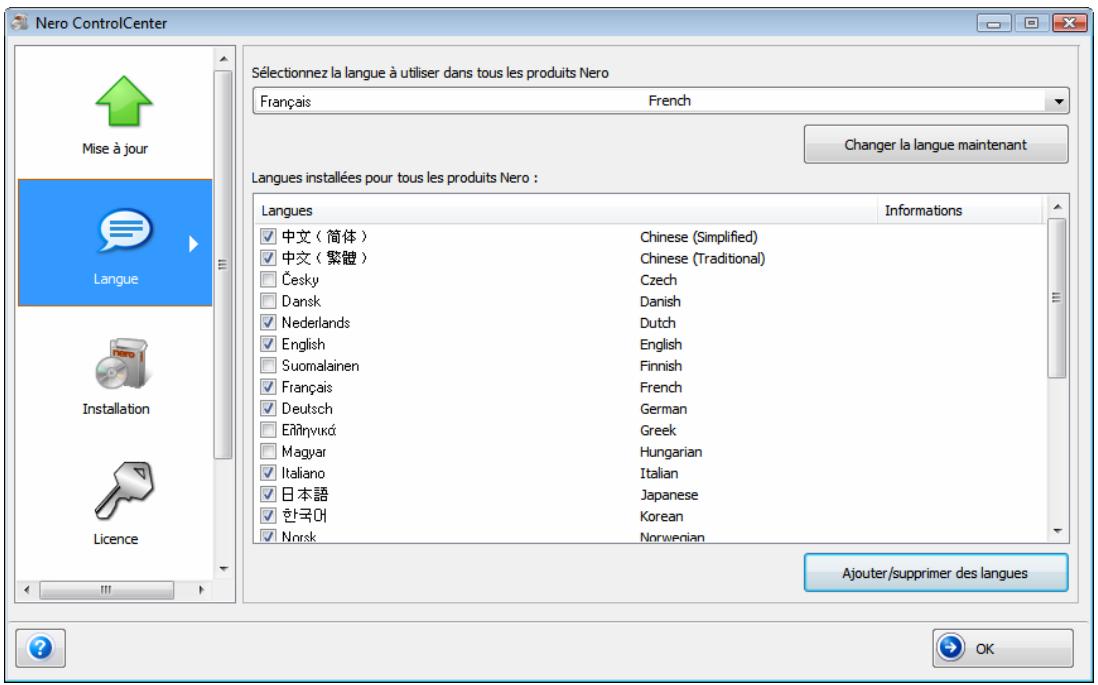Check the Suomalainen checkbox

267,366
